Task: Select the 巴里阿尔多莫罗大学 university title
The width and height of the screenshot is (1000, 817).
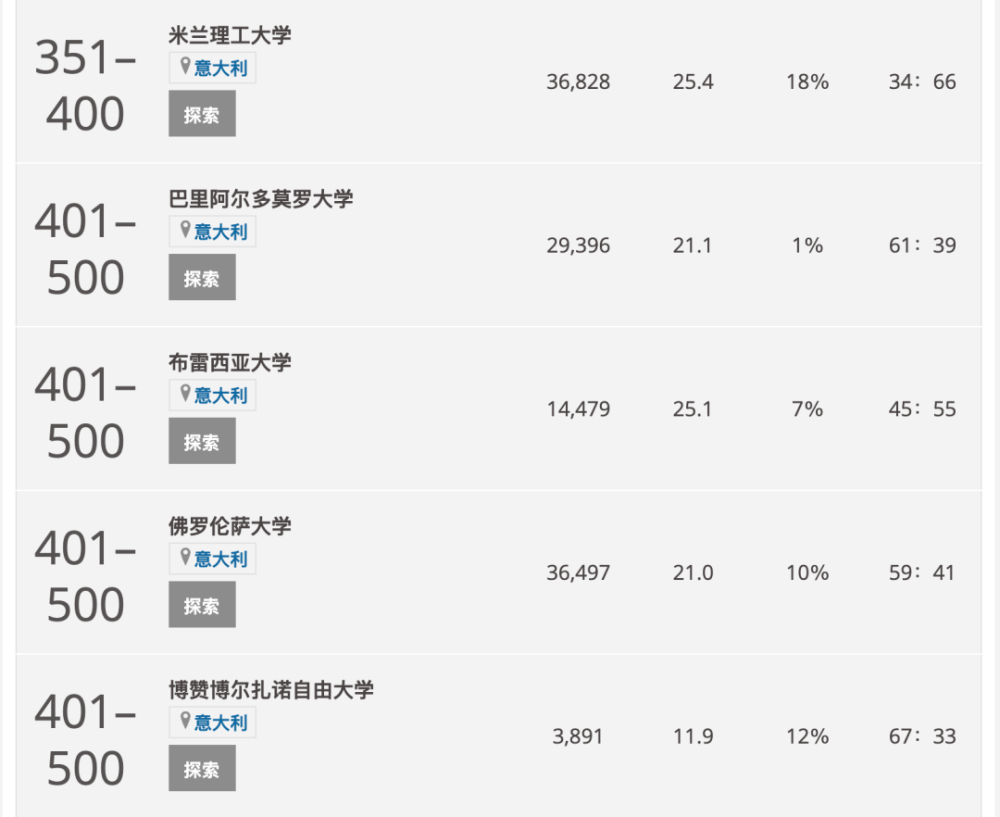Action: (261, 199)
